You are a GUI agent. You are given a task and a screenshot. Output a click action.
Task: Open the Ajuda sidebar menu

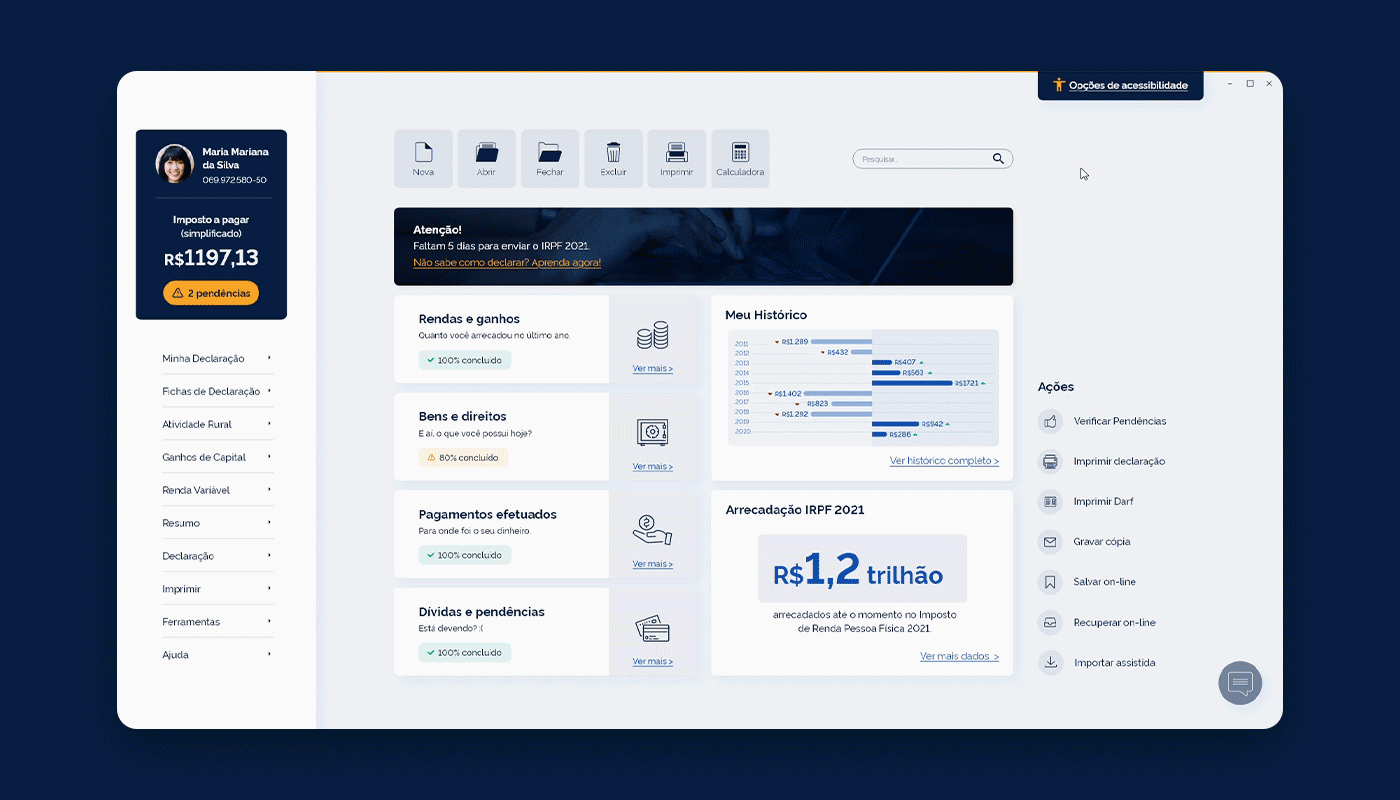pyautogui.click(x=217, y=655)
